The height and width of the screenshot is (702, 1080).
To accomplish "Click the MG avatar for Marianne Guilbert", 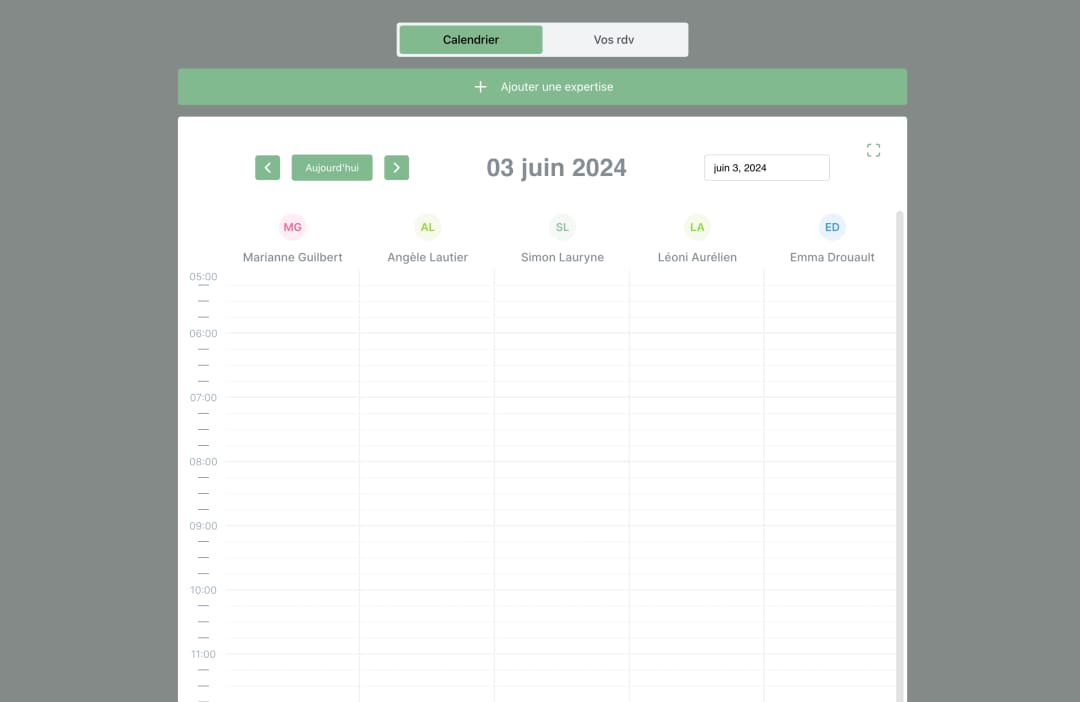I will (x=292, y=227).
